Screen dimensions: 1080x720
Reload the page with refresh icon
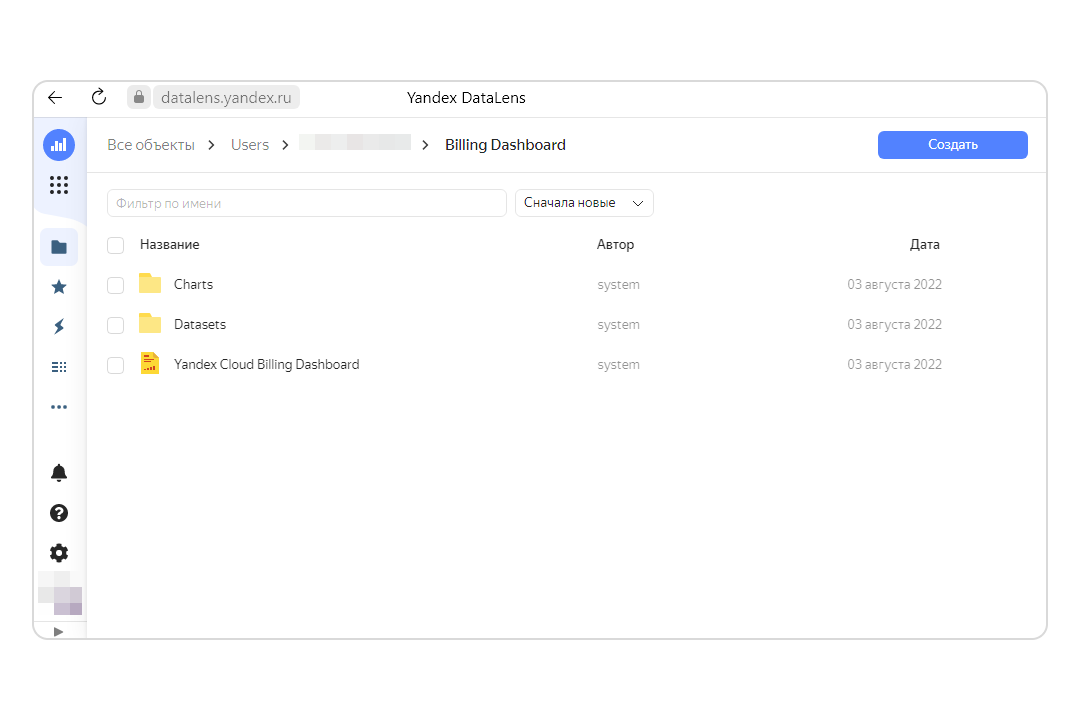(98, 97)
